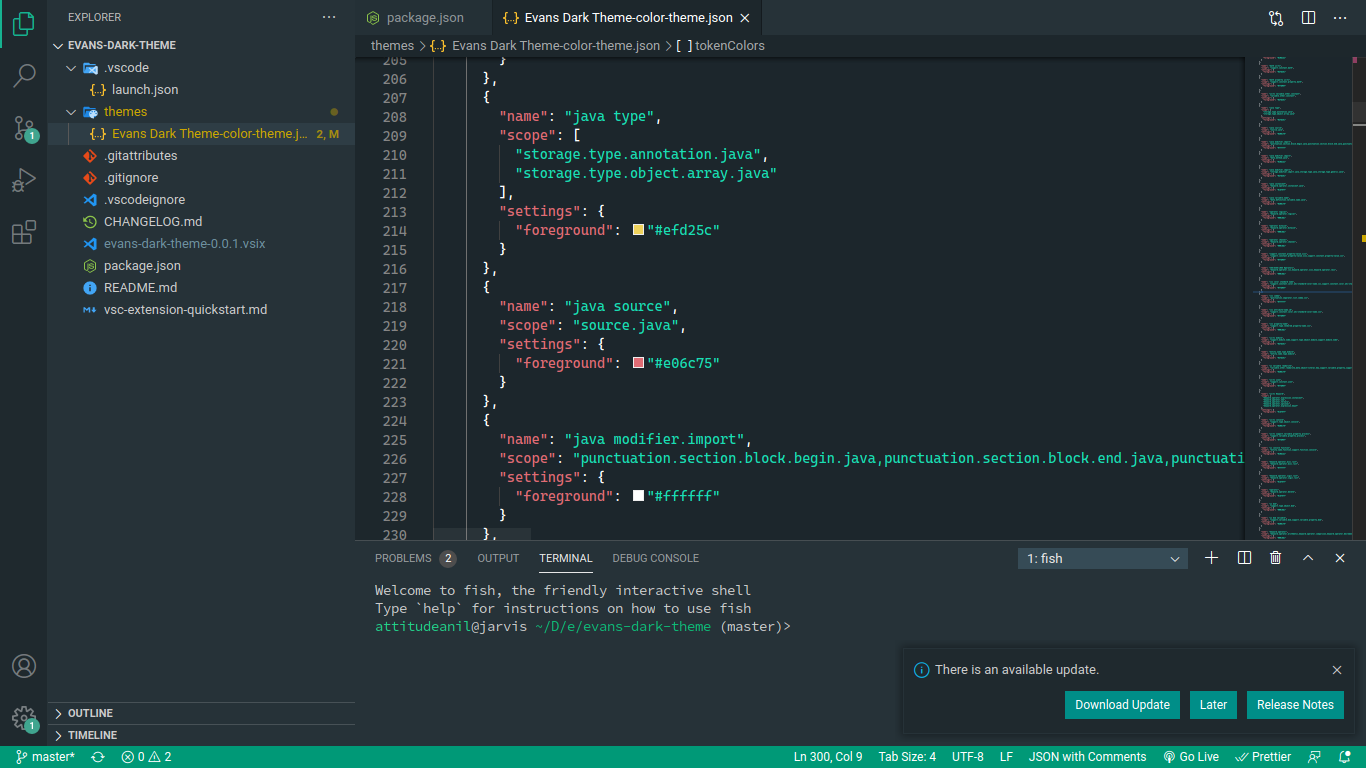The image size is (1366, 768).
Task: Click the Later button
Action: click(x=1213, y=705)
